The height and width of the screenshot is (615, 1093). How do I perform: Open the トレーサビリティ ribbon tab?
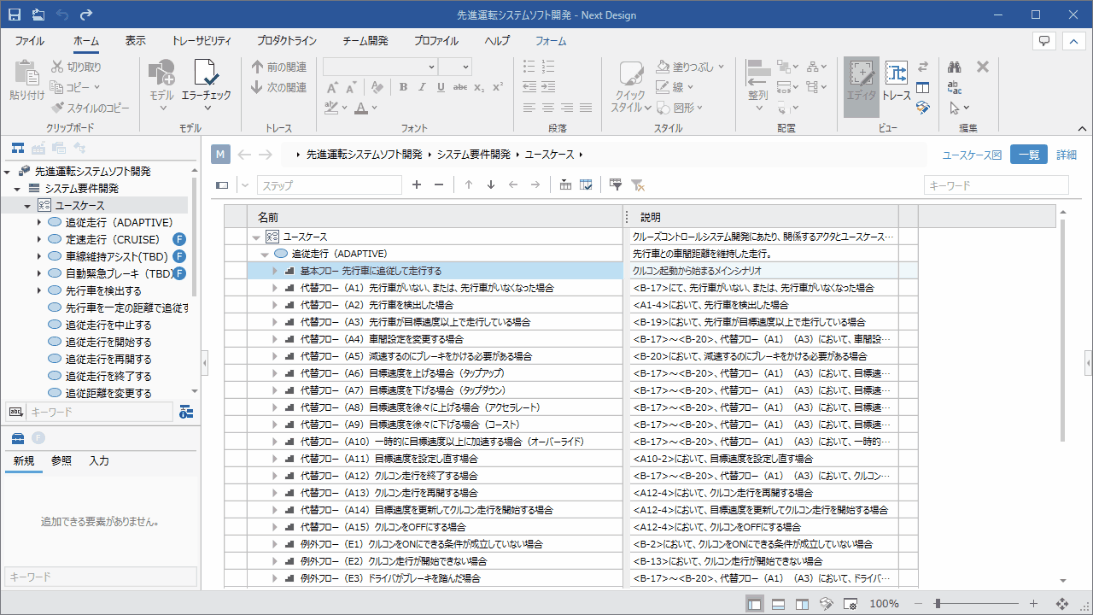(201, 41)
